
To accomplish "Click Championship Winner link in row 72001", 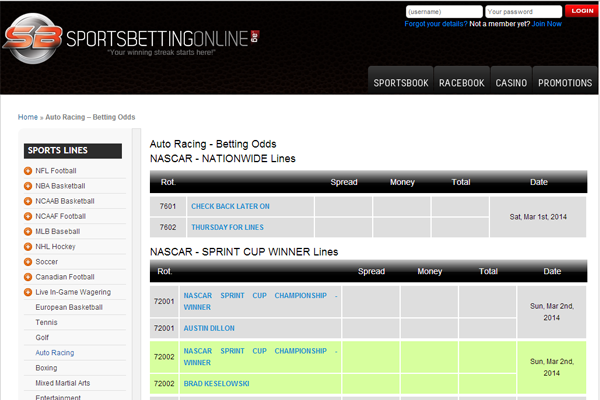I will [260, 301].
